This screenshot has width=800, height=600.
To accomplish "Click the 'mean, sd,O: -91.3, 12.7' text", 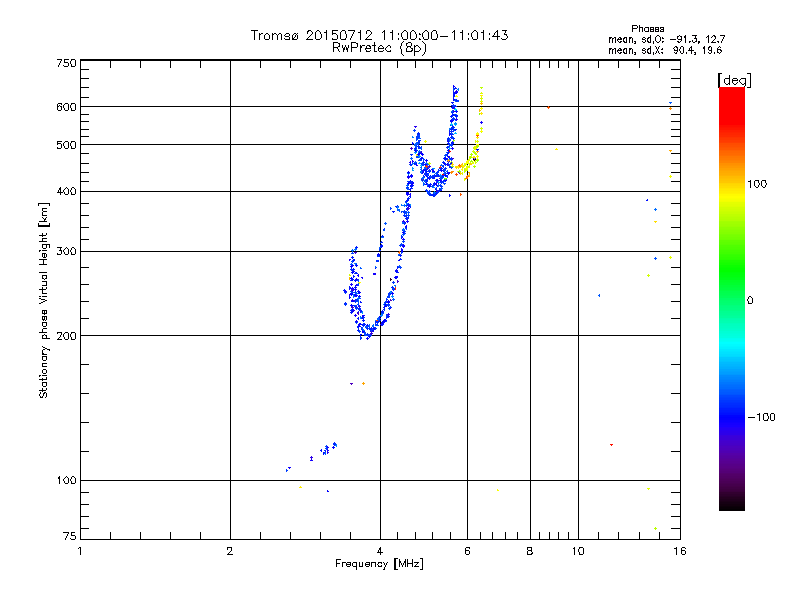I will 666,39.
